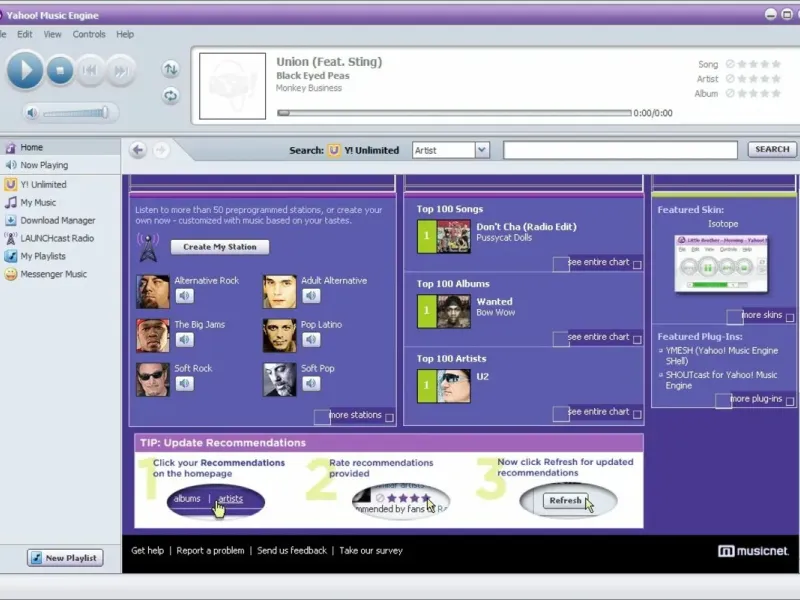The image size is (800, 600).
Task: Open the View menu
Action: pos(52,34)
